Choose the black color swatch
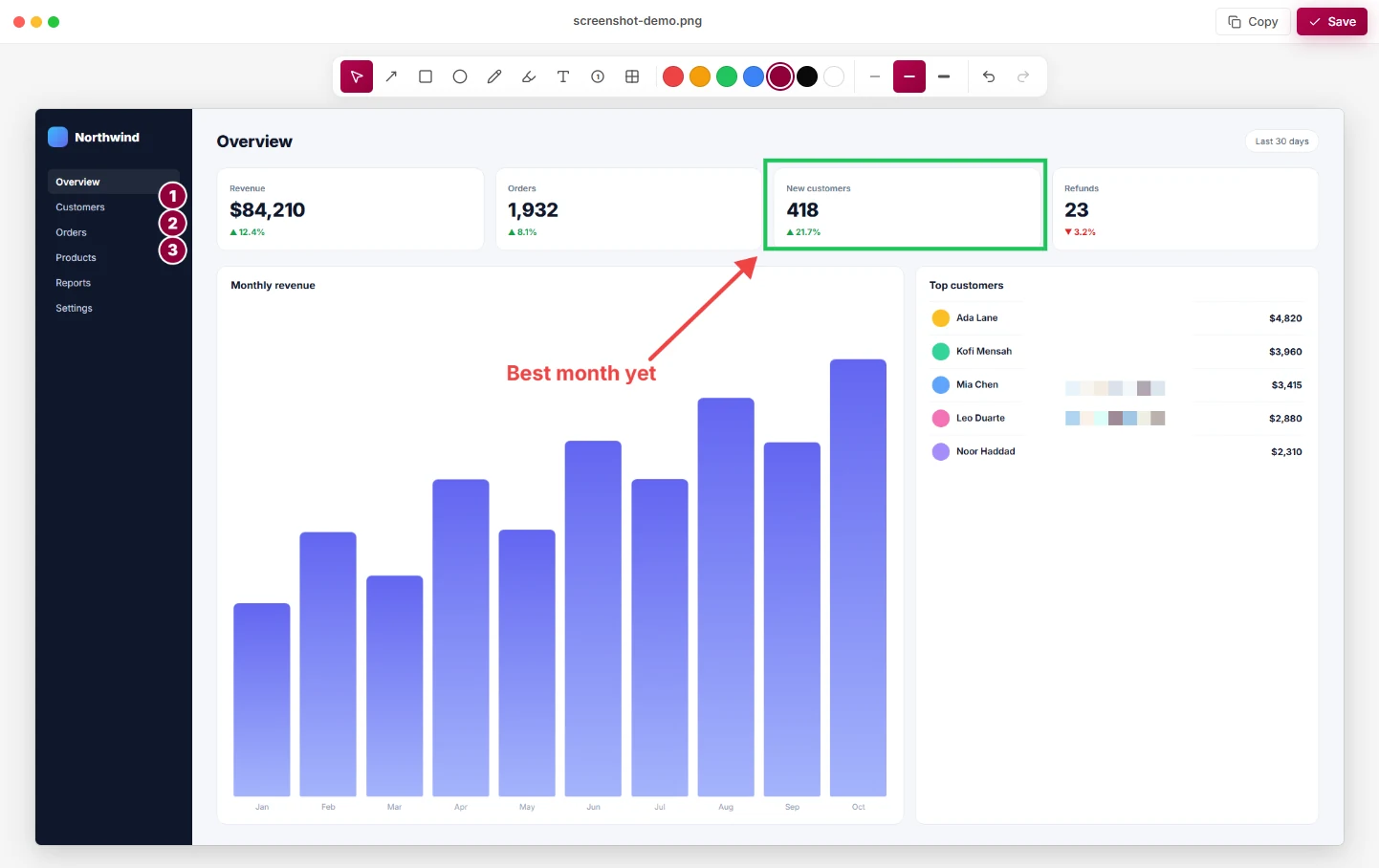 [807, 76]
